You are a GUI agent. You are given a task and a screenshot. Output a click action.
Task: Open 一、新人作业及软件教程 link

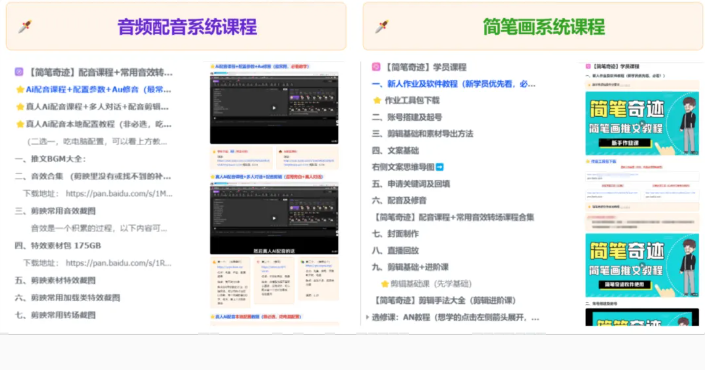454,84
